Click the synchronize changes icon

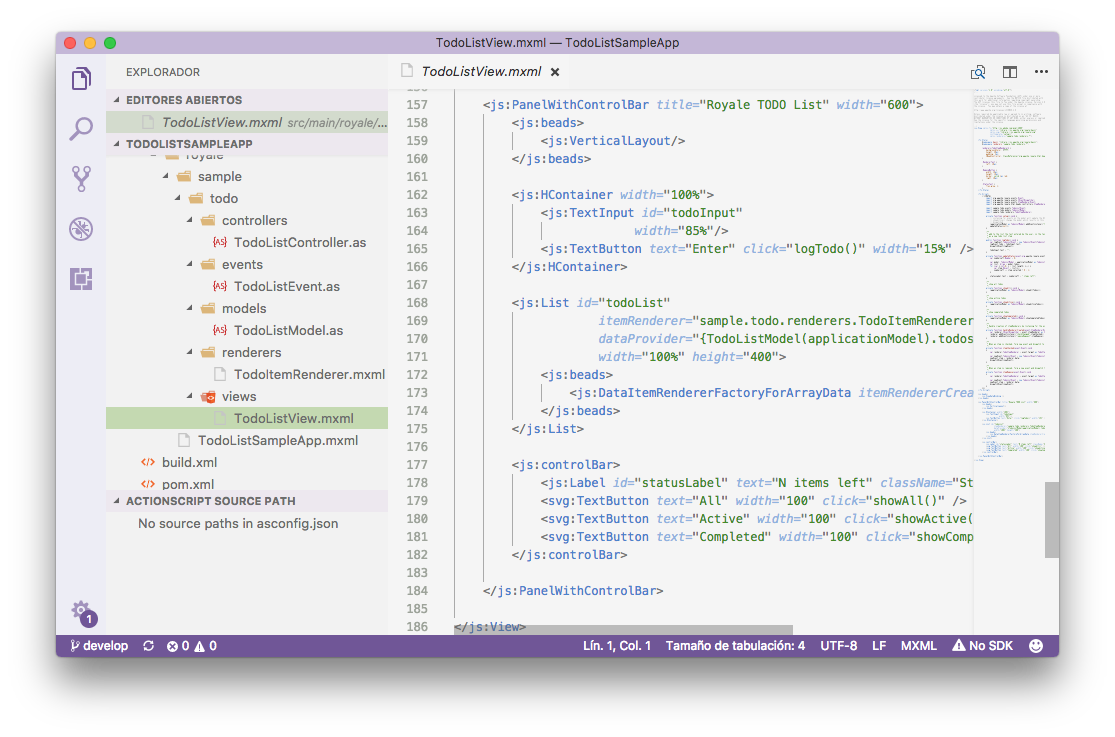click(x=149, y=646)
